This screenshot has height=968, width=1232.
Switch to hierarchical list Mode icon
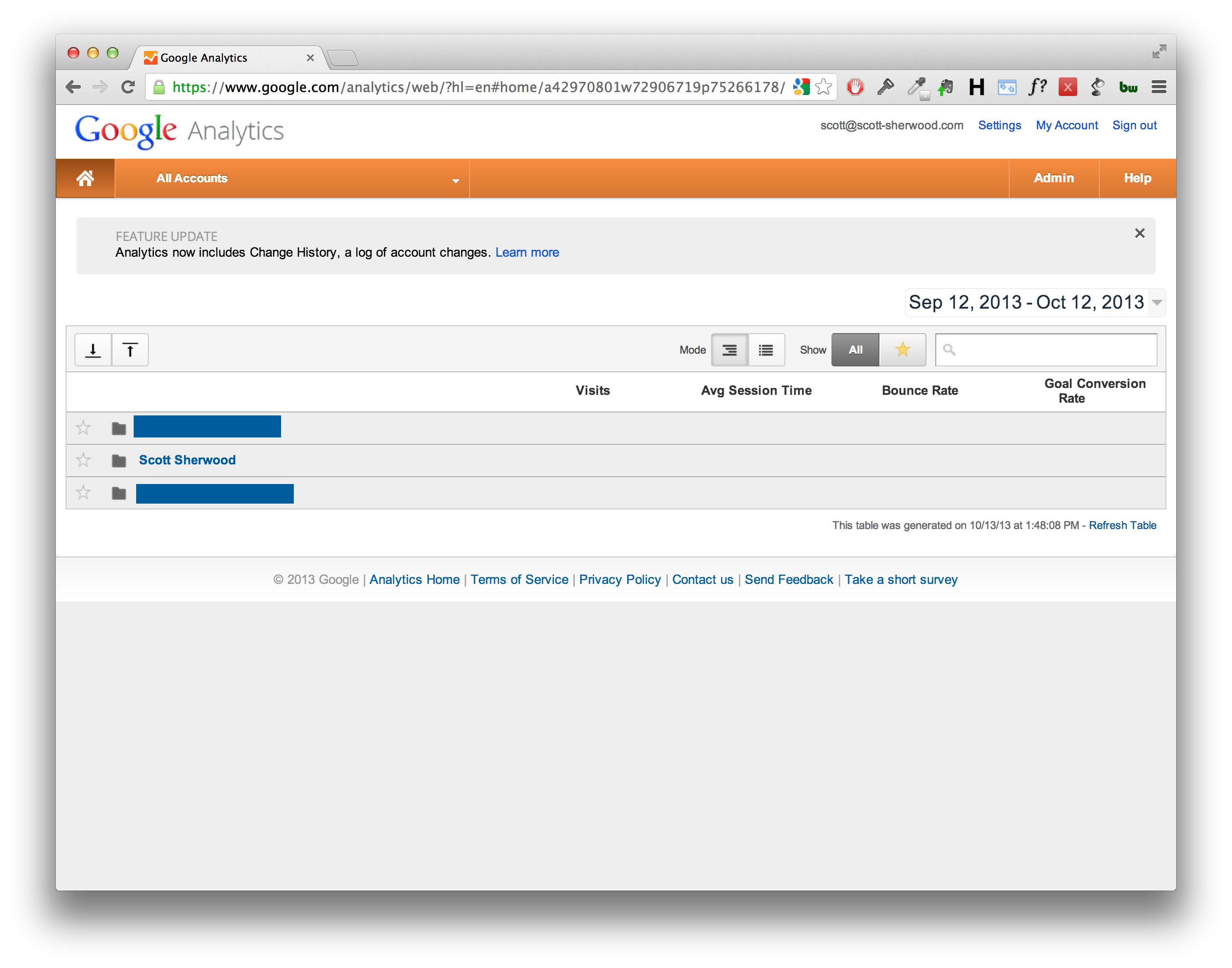[x=729, y=350]
